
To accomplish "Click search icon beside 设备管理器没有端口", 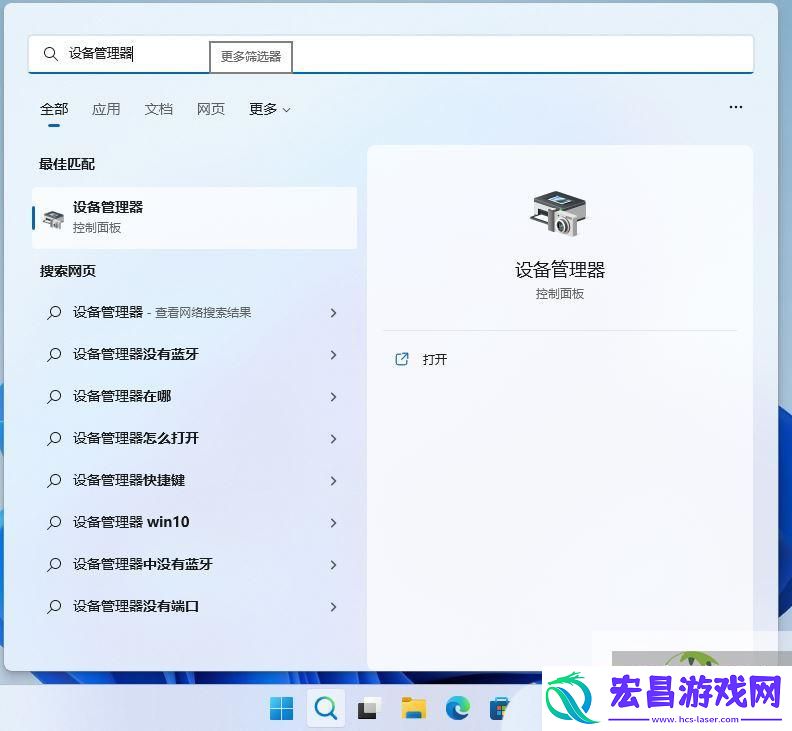I will pyautogui.click(x=54, y=607).
